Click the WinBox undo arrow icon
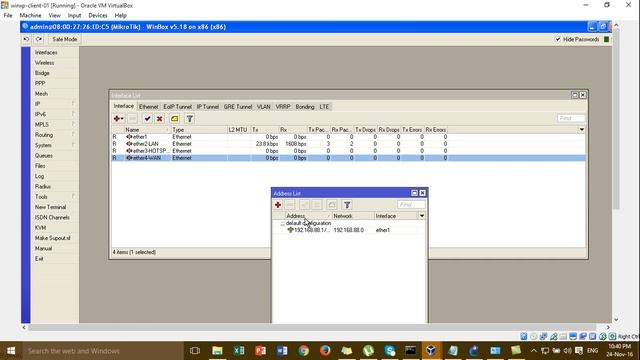The image size is (640, 360). tap(27, 39)
